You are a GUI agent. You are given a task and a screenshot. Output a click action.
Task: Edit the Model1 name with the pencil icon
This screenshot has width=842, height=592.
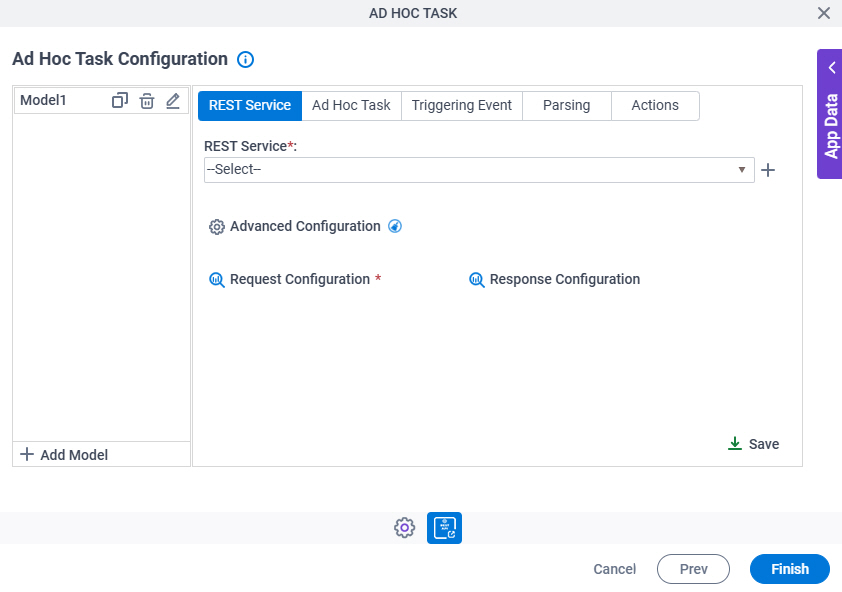[173, 100]
